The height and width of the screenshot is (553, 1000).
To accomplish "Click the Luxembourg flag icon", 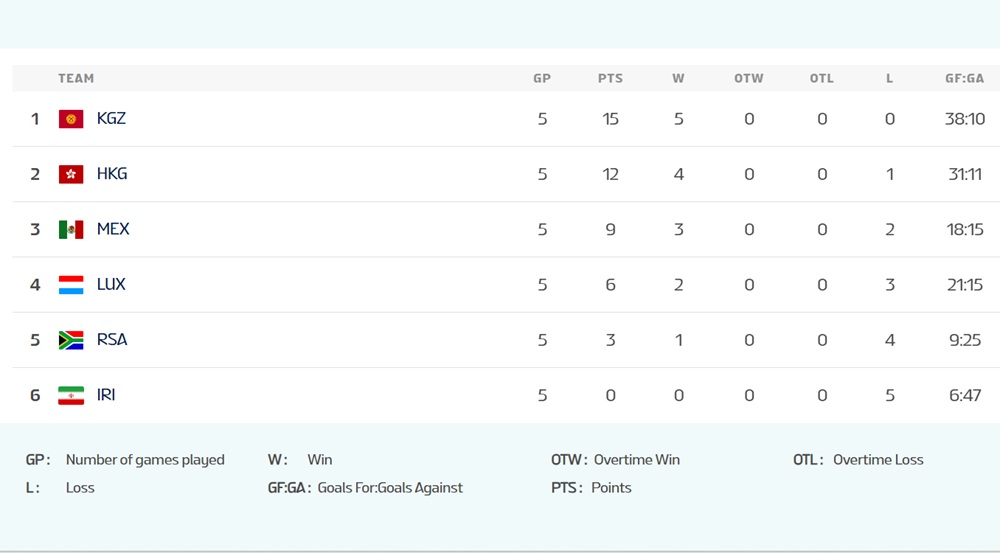I will pos(70,284).
